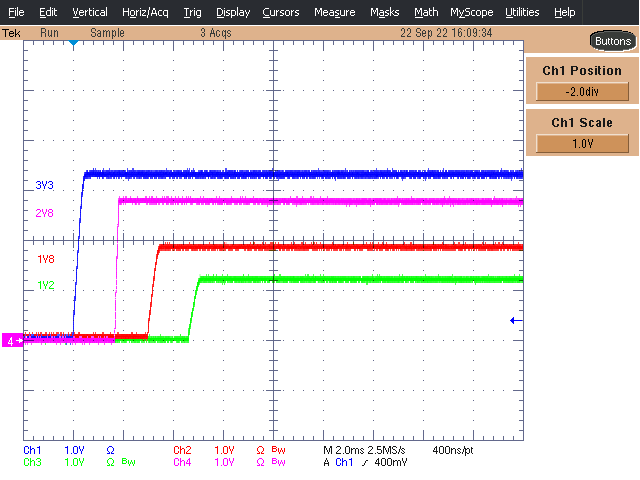The width and height of the screenshot is (640, 480).
Task: Click the Ch1 Position value -2.0div
Action: click(582, 91)
